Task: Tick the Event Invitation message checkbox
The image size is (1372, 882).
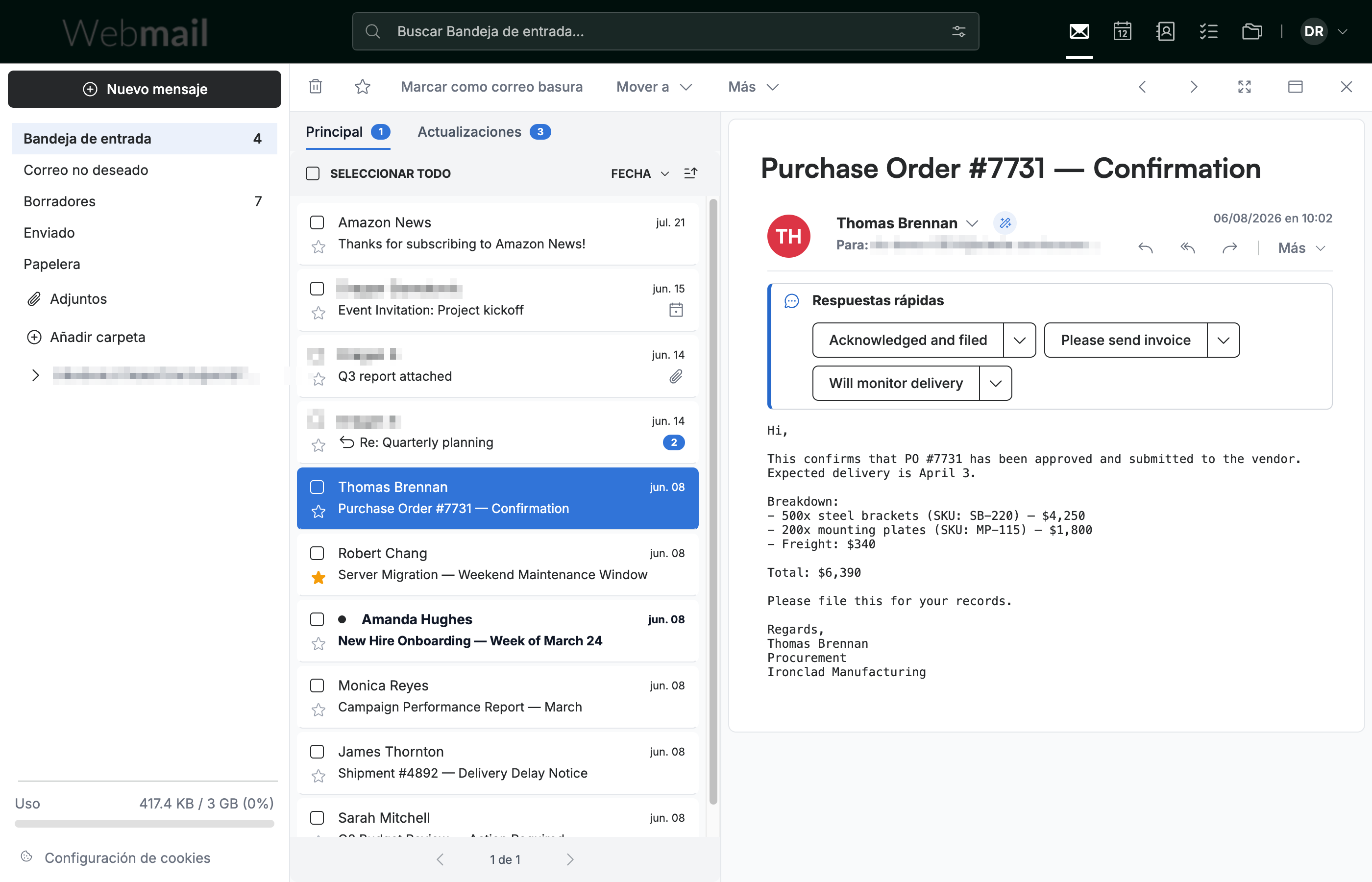Action: [317, 289]
